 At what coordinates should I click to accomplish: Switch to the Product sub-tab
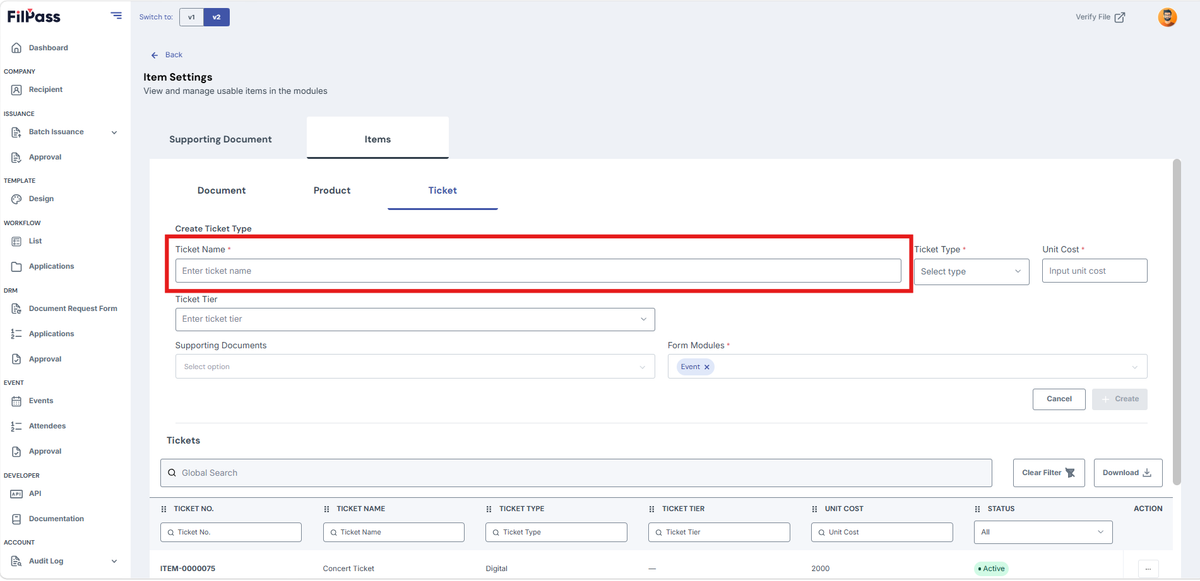pyautogui.click(x=332, y=190)
